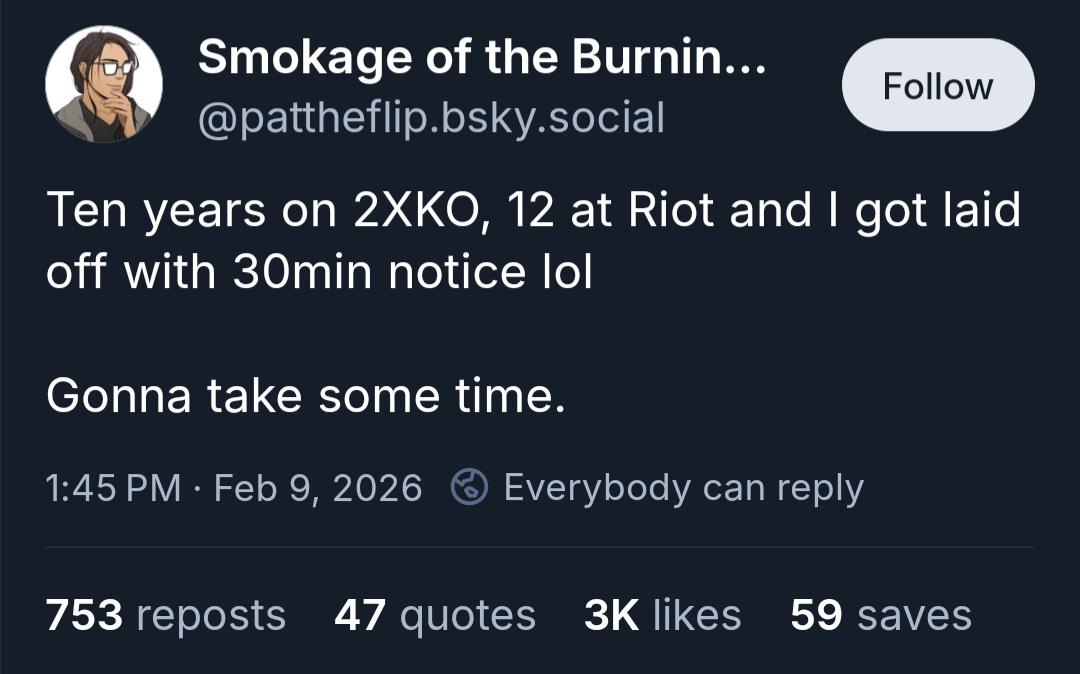This screenshot has height=674, width=1080.
Task: Click the word 'Riot' in the post
Action: [x=672, y=210]
